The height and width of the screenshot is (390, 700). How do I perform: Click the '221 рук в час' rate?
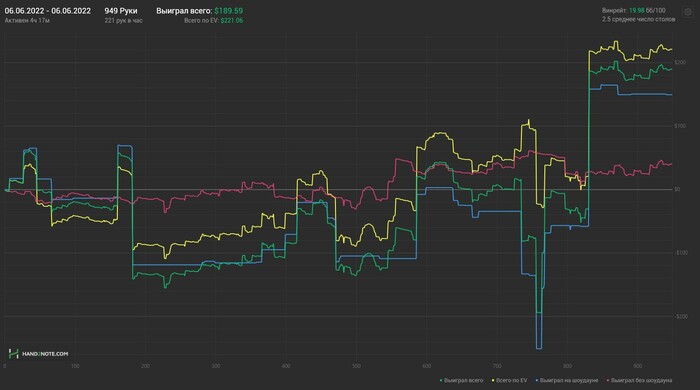(124, 21)
